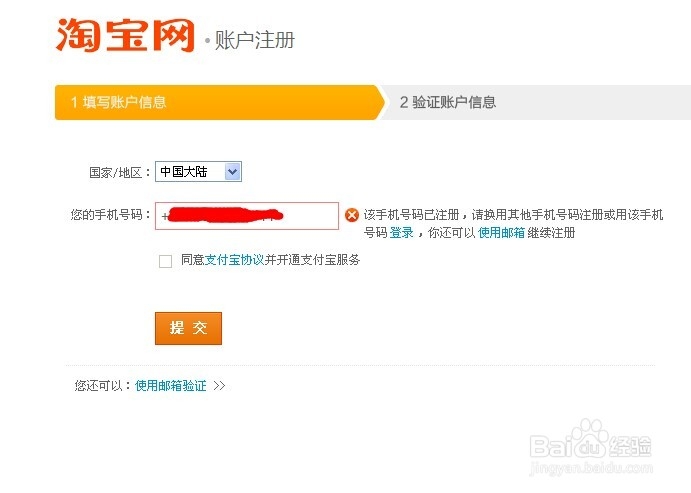Follow the 使用邮箱 link in error message

coord(501,233)
